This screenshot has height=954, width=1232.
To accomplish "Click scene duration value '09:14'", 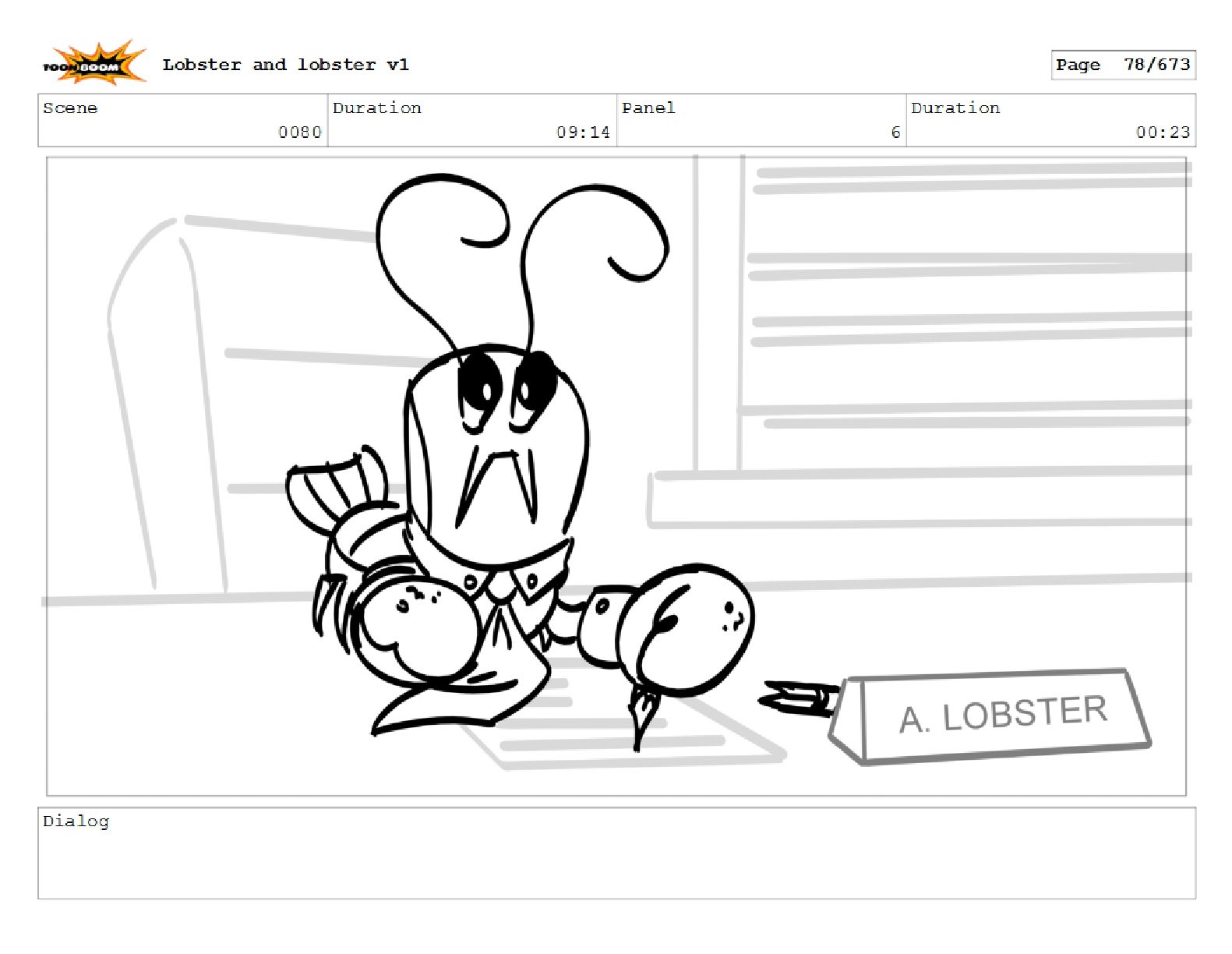I will pyautogui.click(x=583, y=132).
